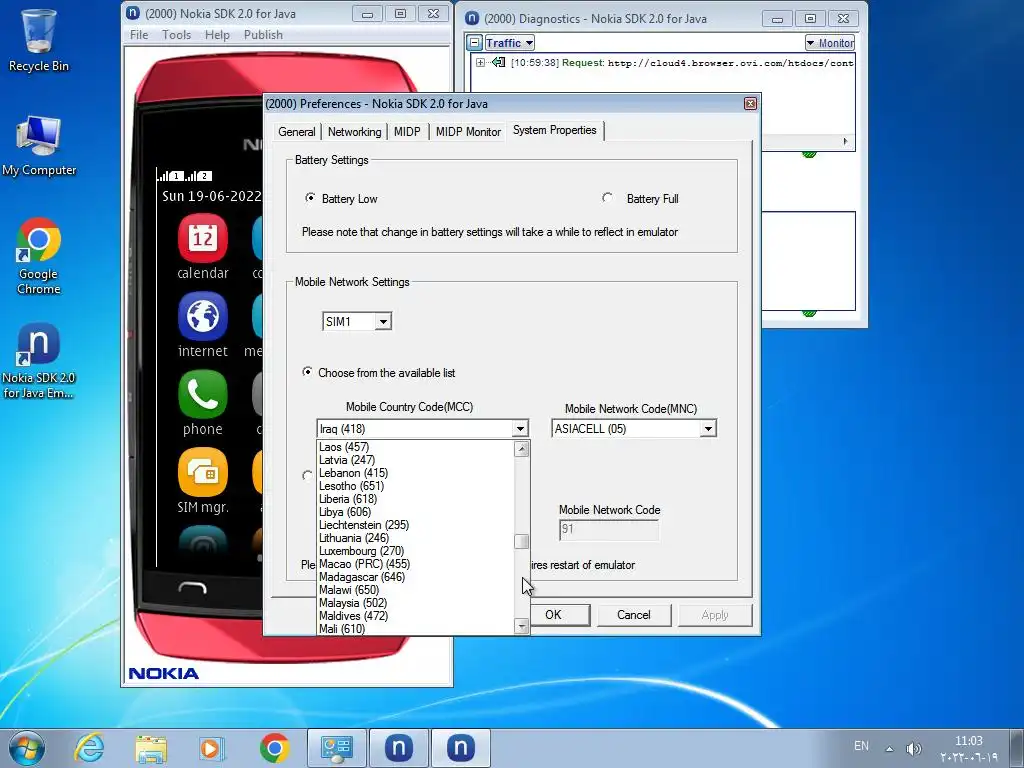
Task: Open the Traffic dropdown in Diagnostics
Action: (510, 43)
